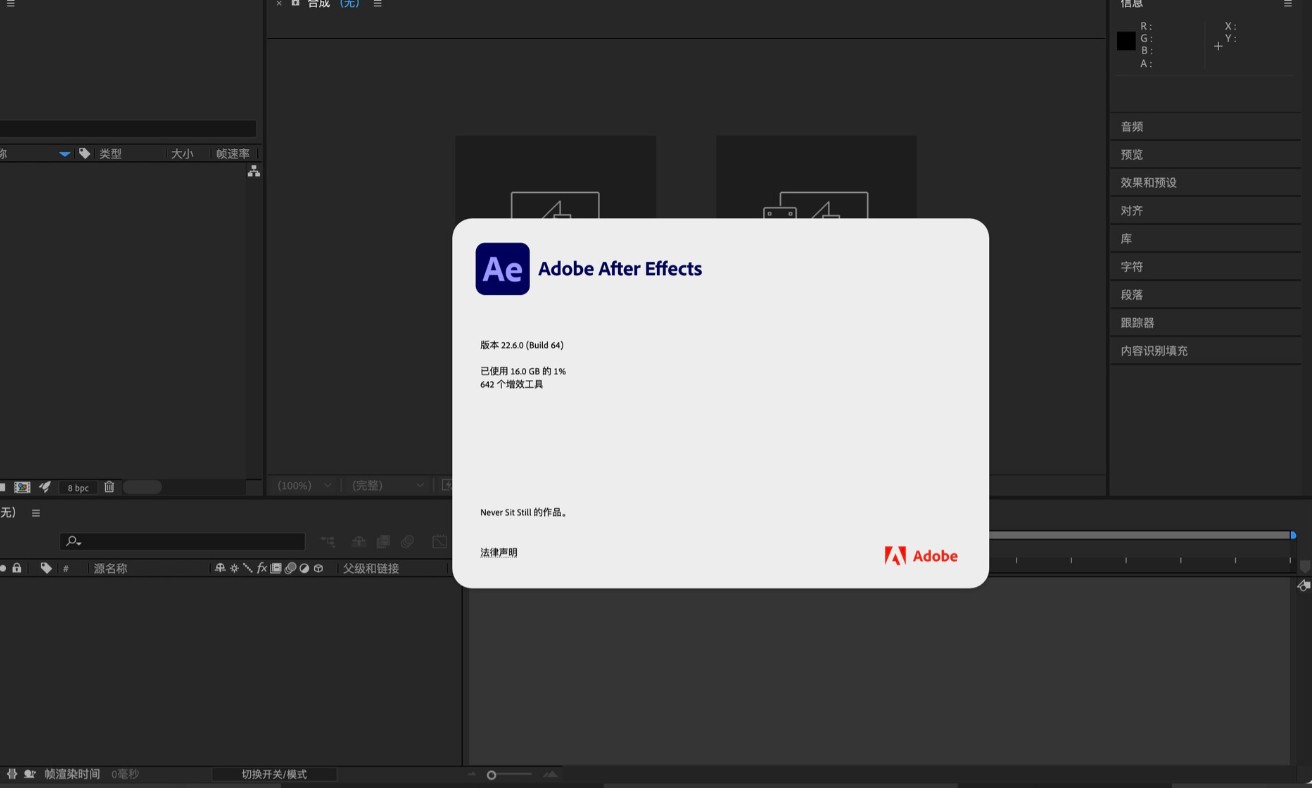
Task: Click the timeline zoom slider handle
Action: (491, 775)
